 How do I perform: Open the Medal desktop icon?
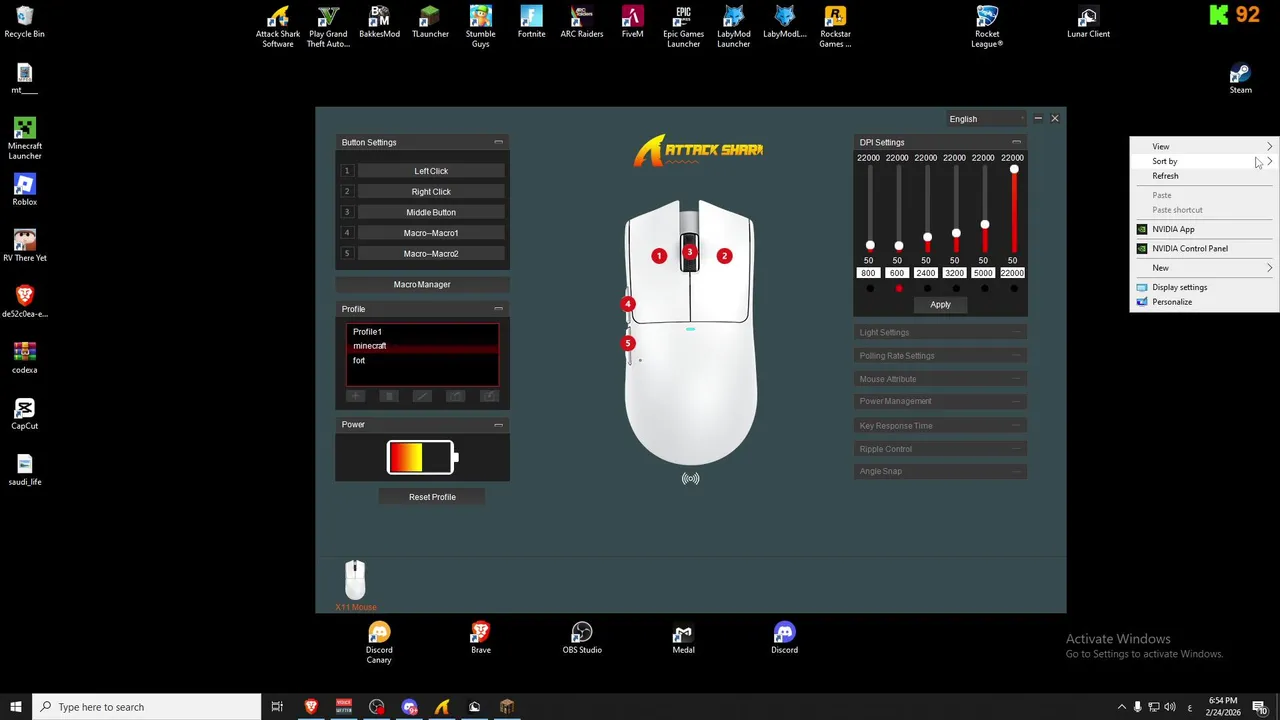point(683,638)
